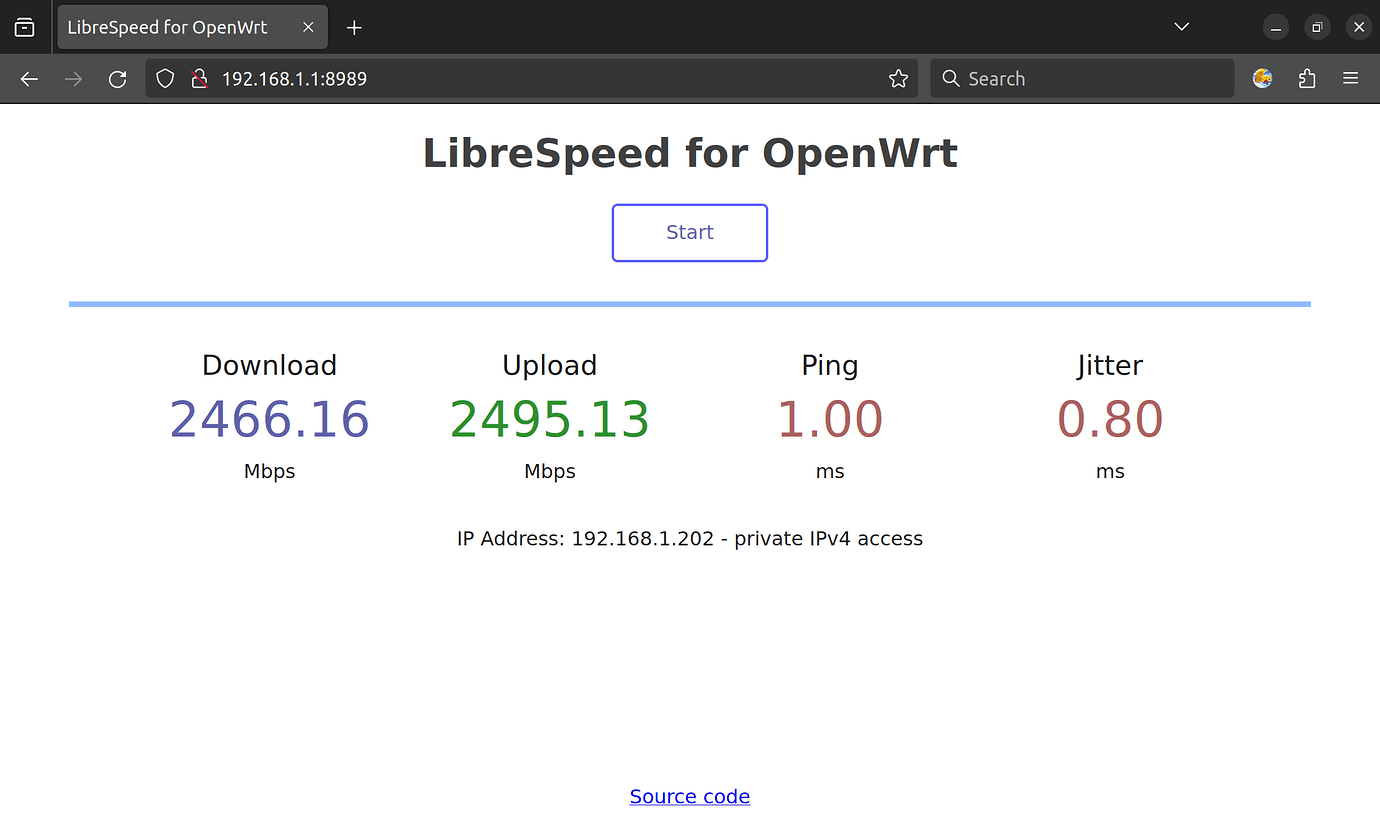Click the forward navigation arrow
This screenshot has width=1380, height=822.
[x=72, y=78]
